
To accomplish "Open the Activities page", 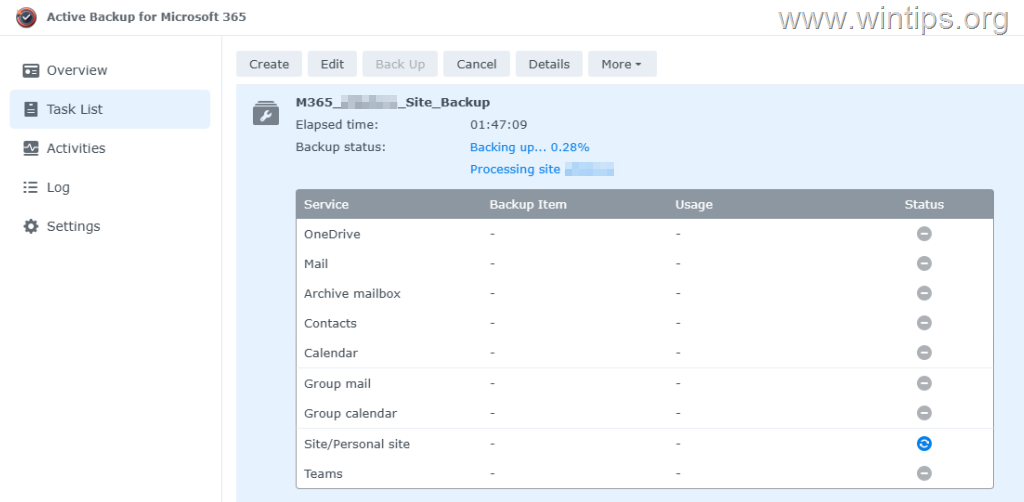I will tap(76, 149).
